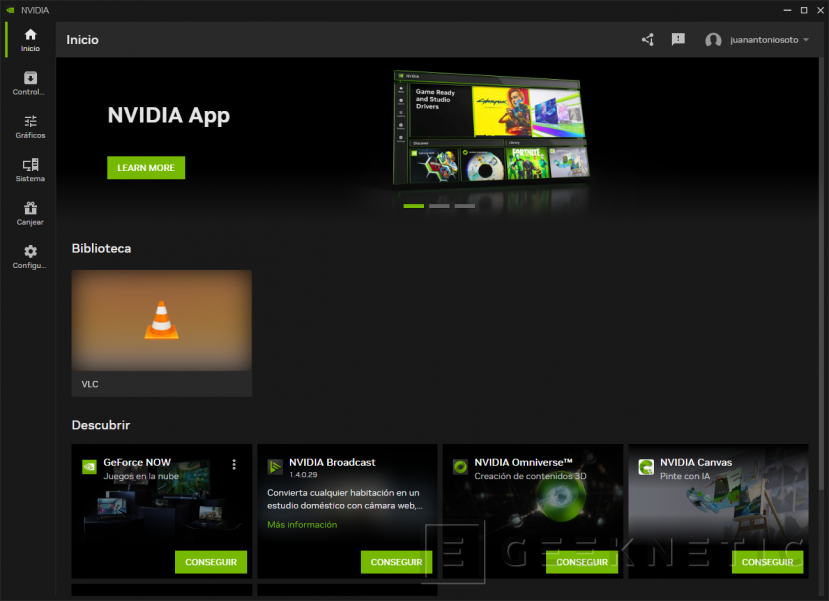Click CONSEGUIR on NVIDIA Omniverse card
The width and height of the screenshot is (829, 601).
pos(582,562)
